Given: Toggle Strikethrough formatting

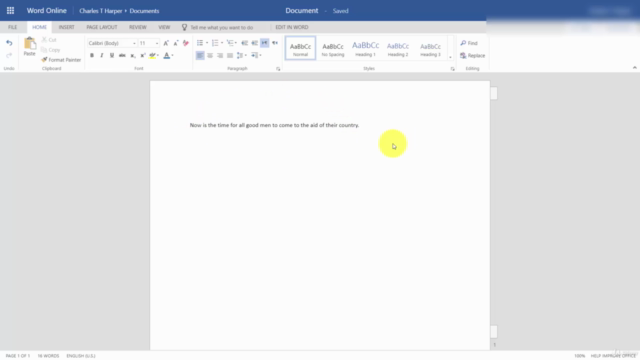Looking at the screenshot, I should click(x=122, y=56).
